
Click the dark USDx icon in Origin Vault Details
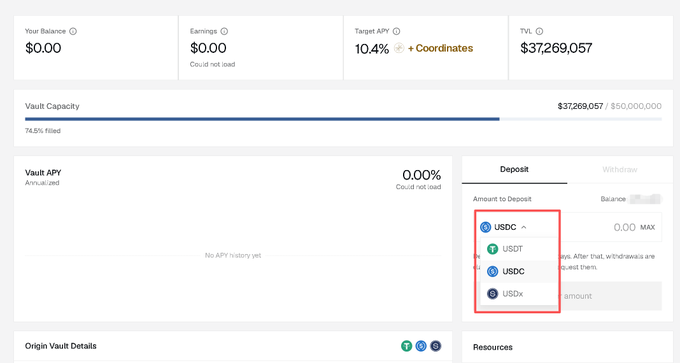pyautogui.click(x=435, y=346)
